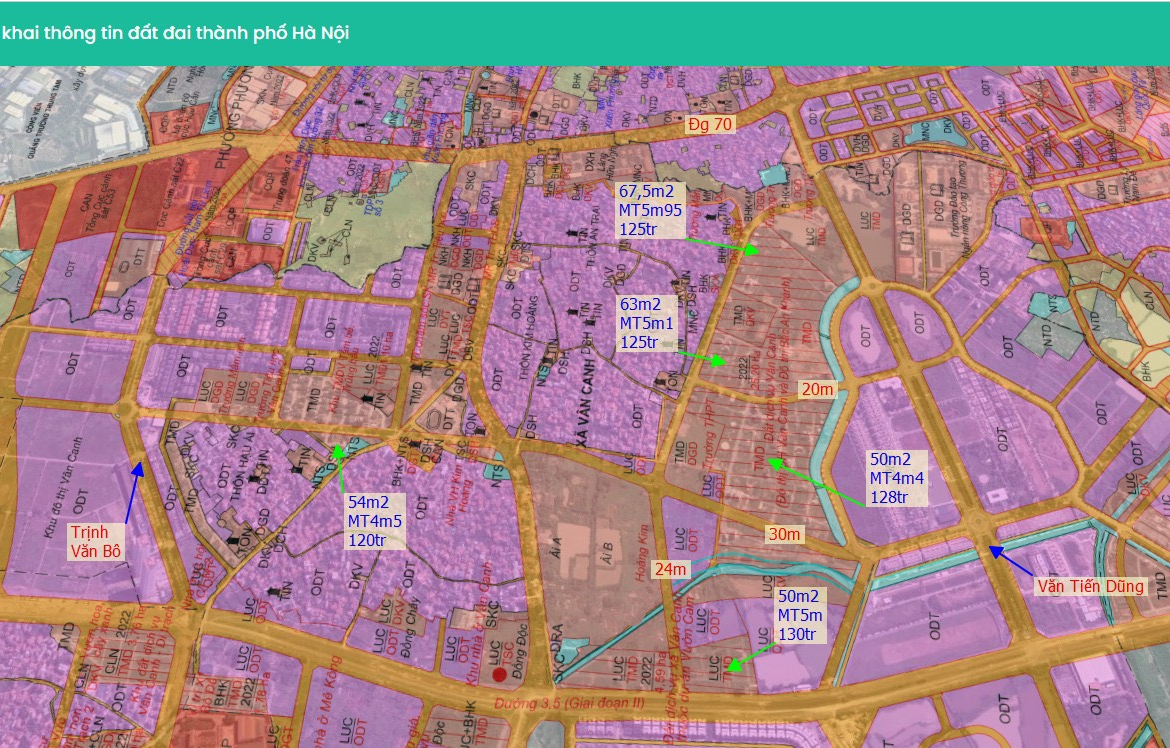Select the 20m road width label

click(x=816, y=389)
